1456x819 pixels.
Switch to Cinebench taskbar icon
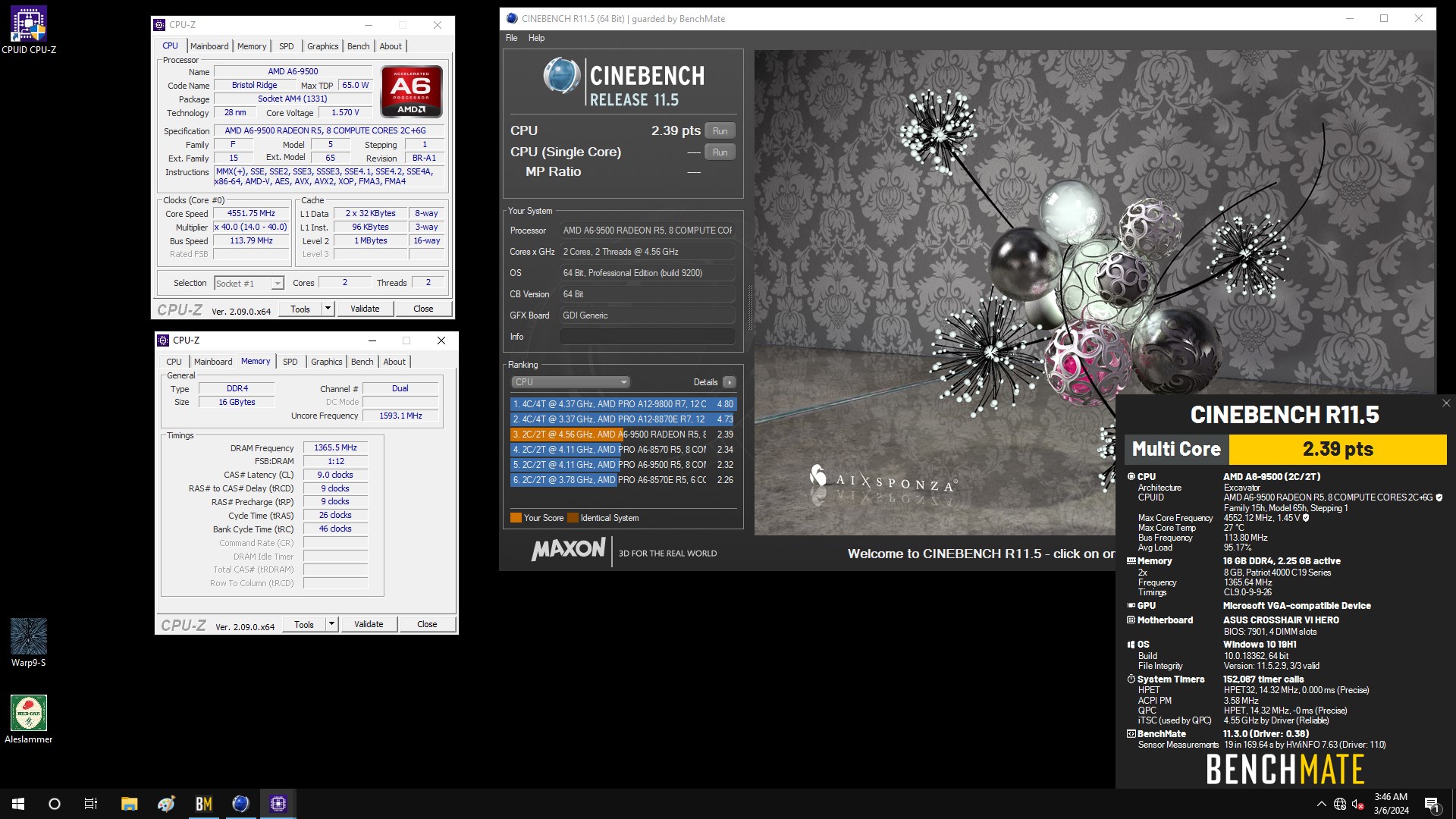coord(241,804)
